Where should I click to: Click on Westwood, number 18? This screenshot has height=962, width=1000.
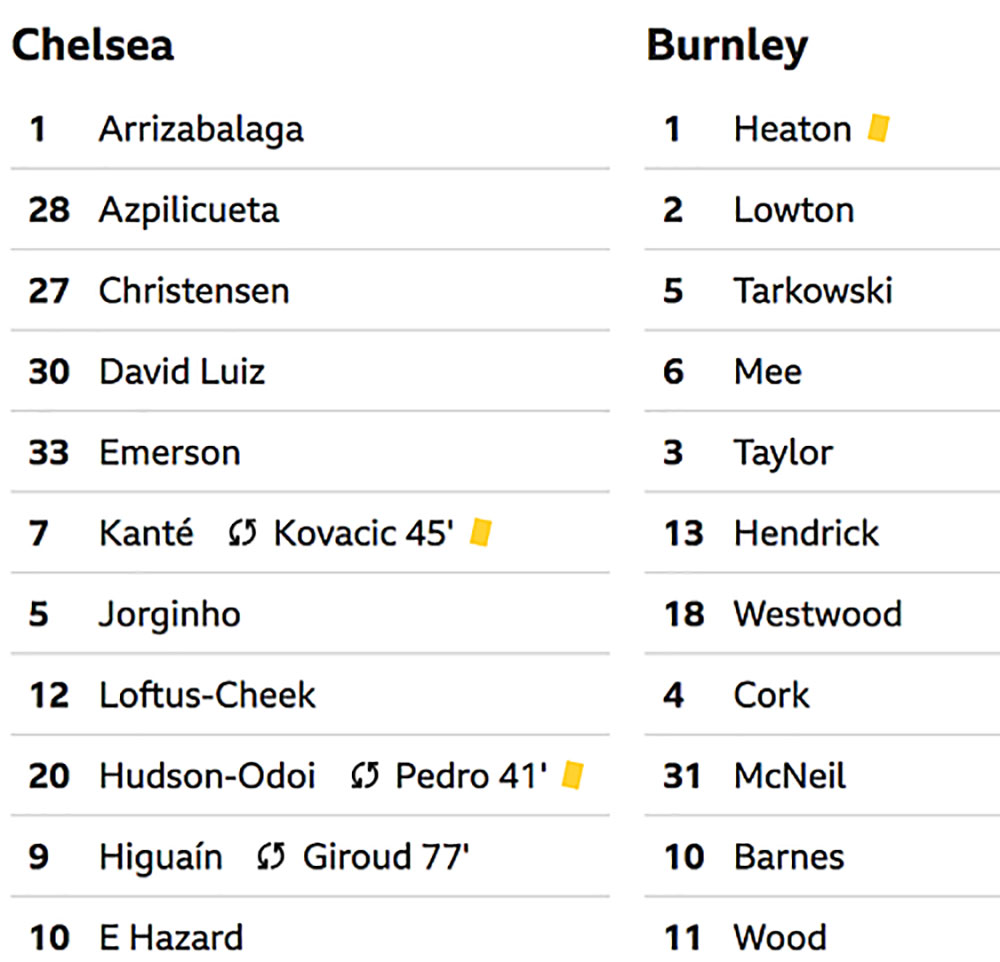pos(818,614)
